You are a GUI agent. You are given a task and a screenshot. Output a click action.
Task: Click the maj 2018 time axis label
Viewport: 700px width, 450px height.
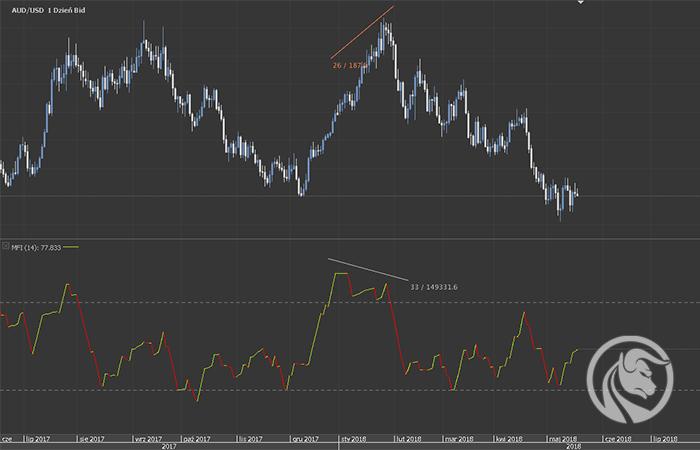(x=563, y=439)
